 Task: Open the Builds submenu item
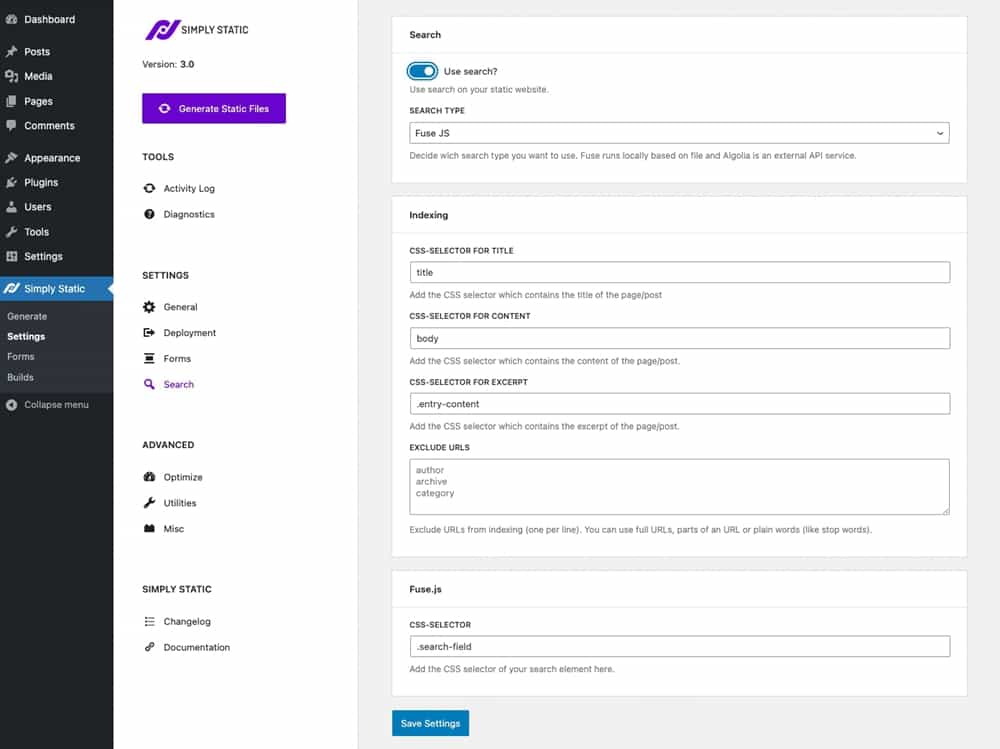(20, 377)
